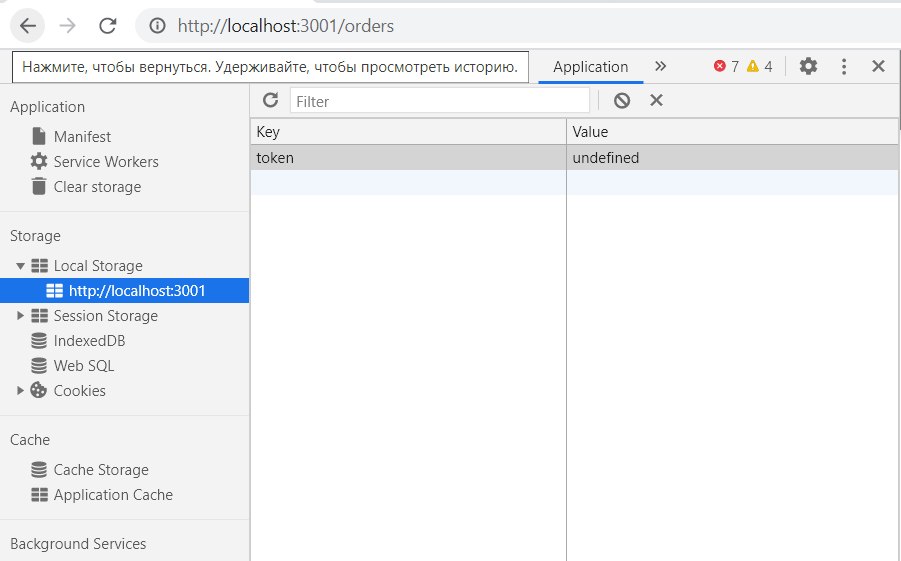Image resolution: width=901 pixels, height=561 pixels.
Task: Click the Session Storage table icon
Action: pyautogui.click(x=39, y=316)
